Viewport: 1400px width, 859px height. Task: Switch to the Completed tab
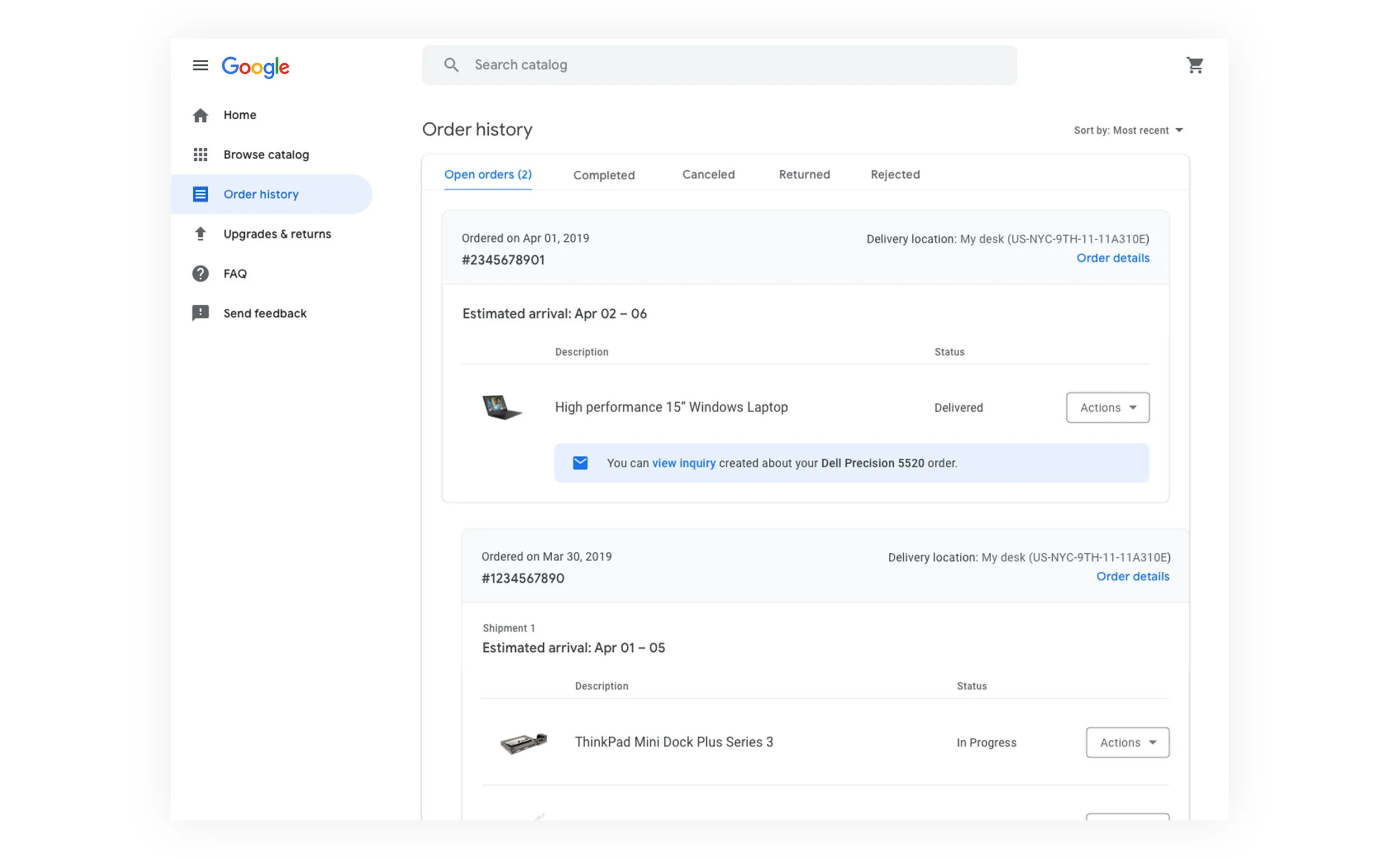pos(604,175)
